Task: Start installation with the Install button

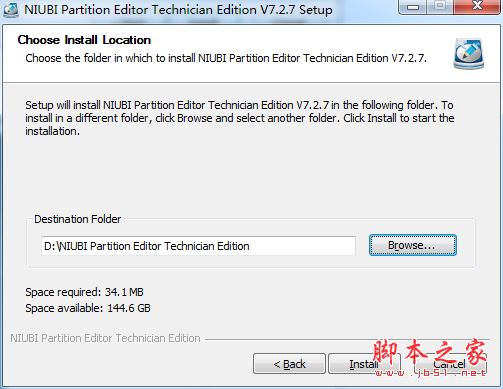Action: pyautogui.click(x=363, y=364)
